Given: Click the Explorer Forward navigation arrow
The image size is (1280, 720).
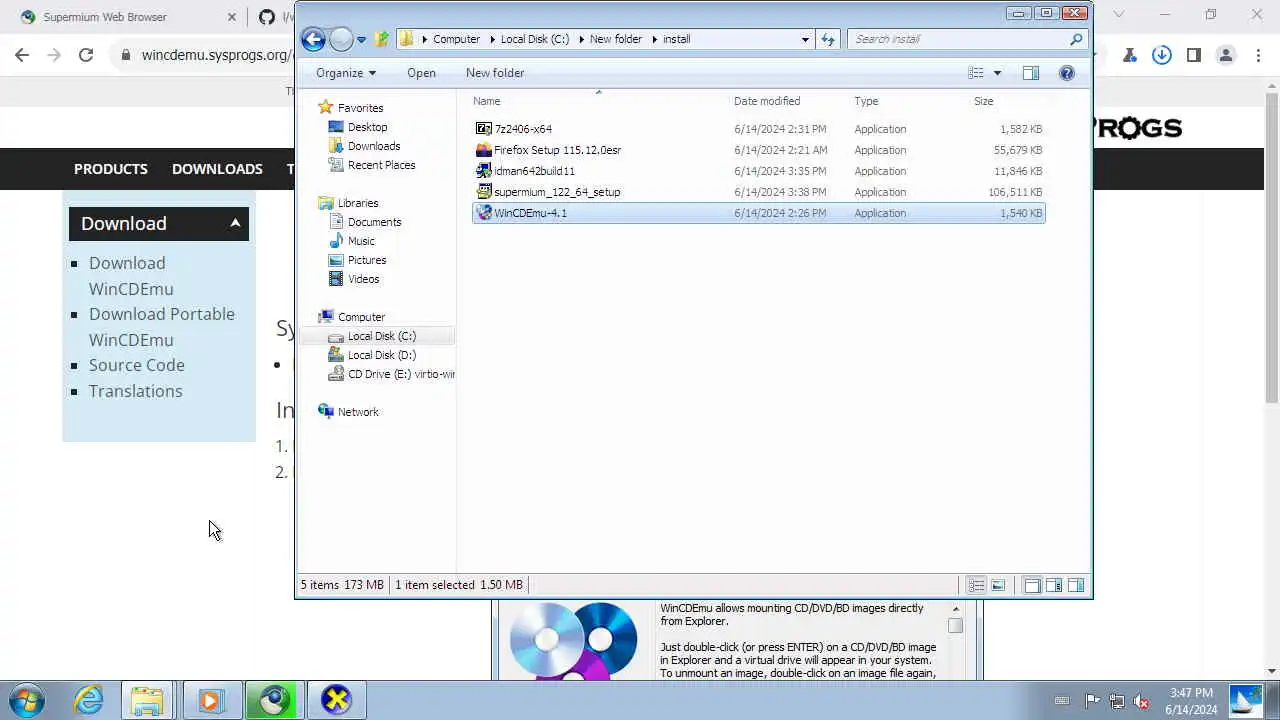Looking at the screenshot, I should click(341, 39).
